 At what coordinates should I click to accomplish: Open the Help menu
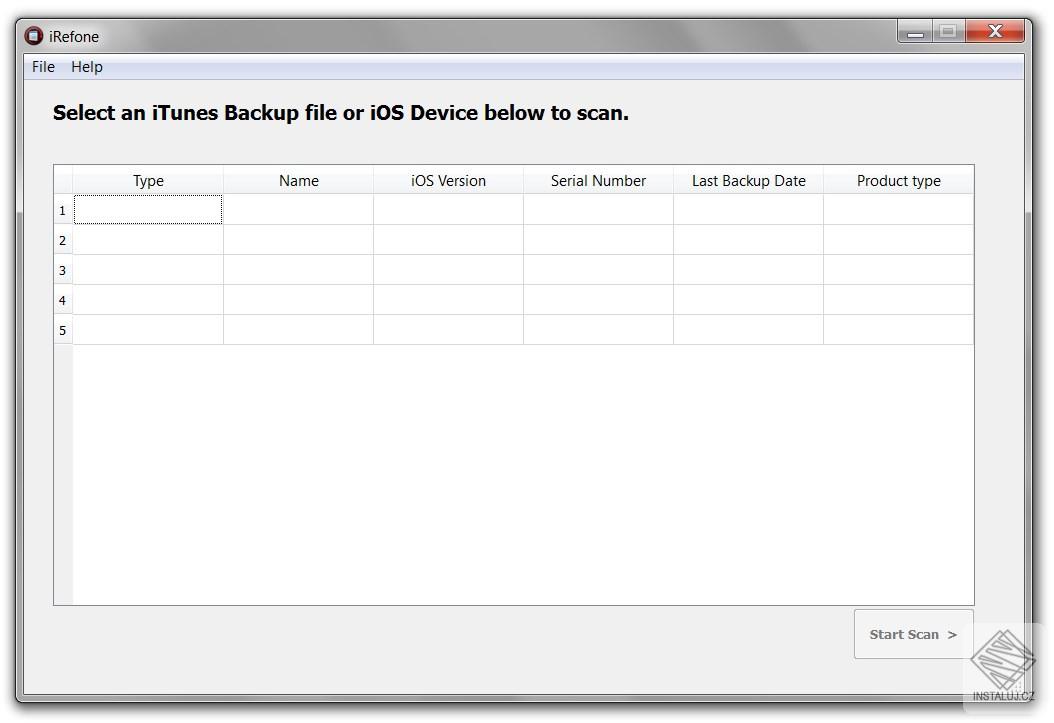point(87,67)
